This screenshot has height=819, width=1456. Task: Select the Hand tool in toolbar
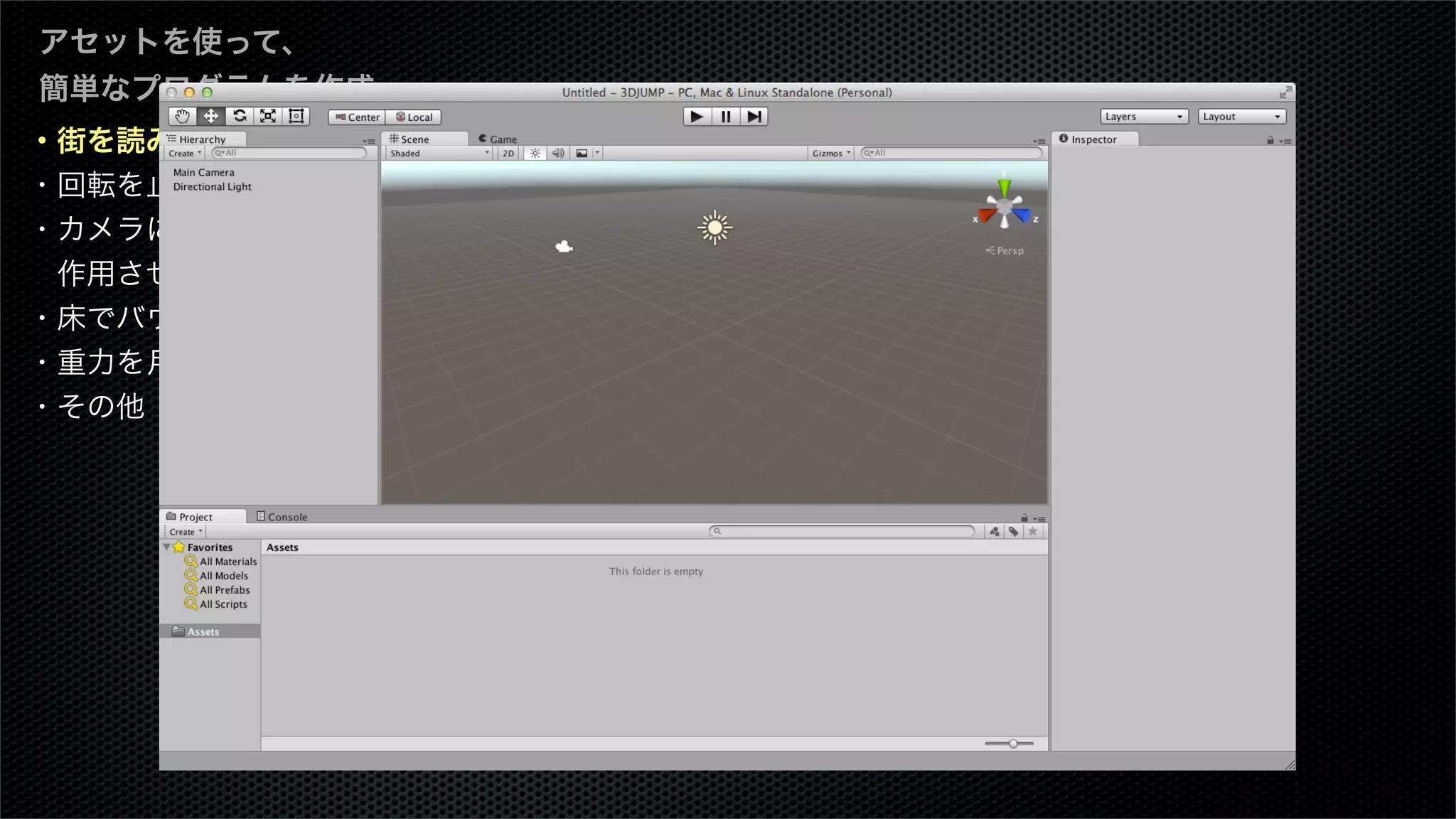click(183, 117)
